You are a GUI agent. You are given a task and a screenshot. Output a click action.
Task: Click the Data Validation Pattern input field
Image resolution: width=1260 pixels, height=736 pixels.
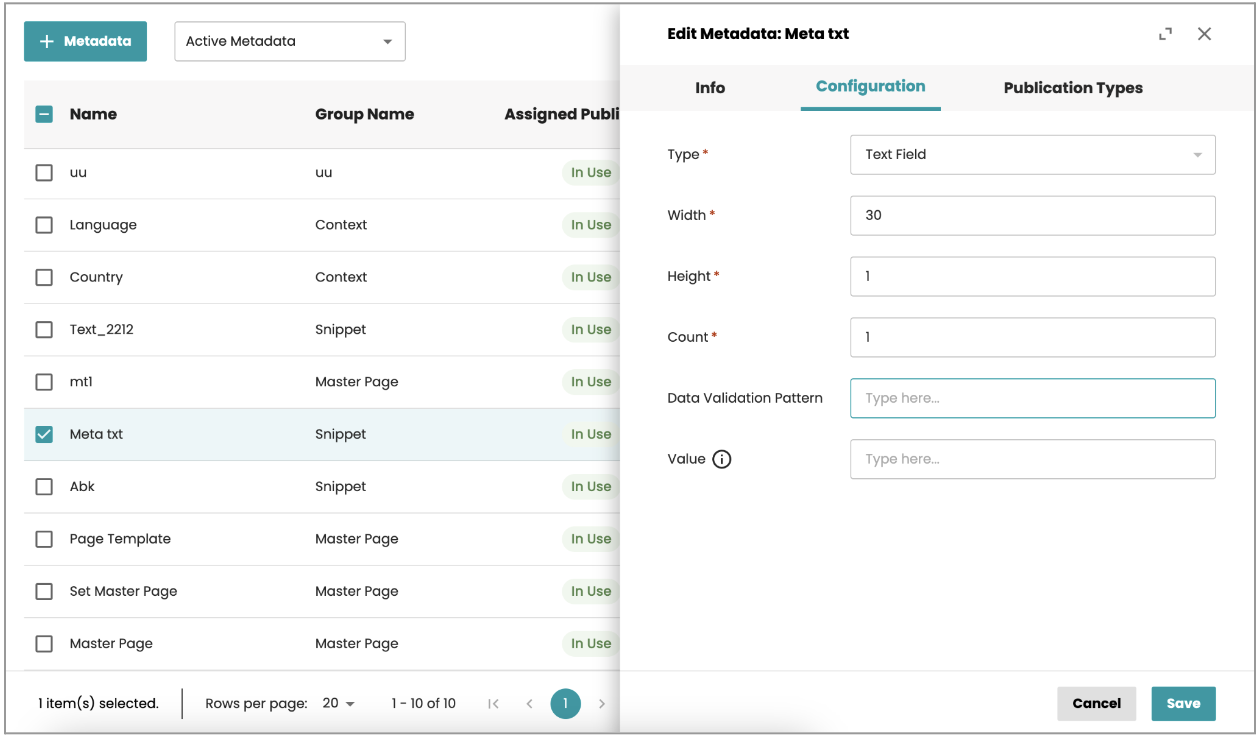(x=1032, y=398)
